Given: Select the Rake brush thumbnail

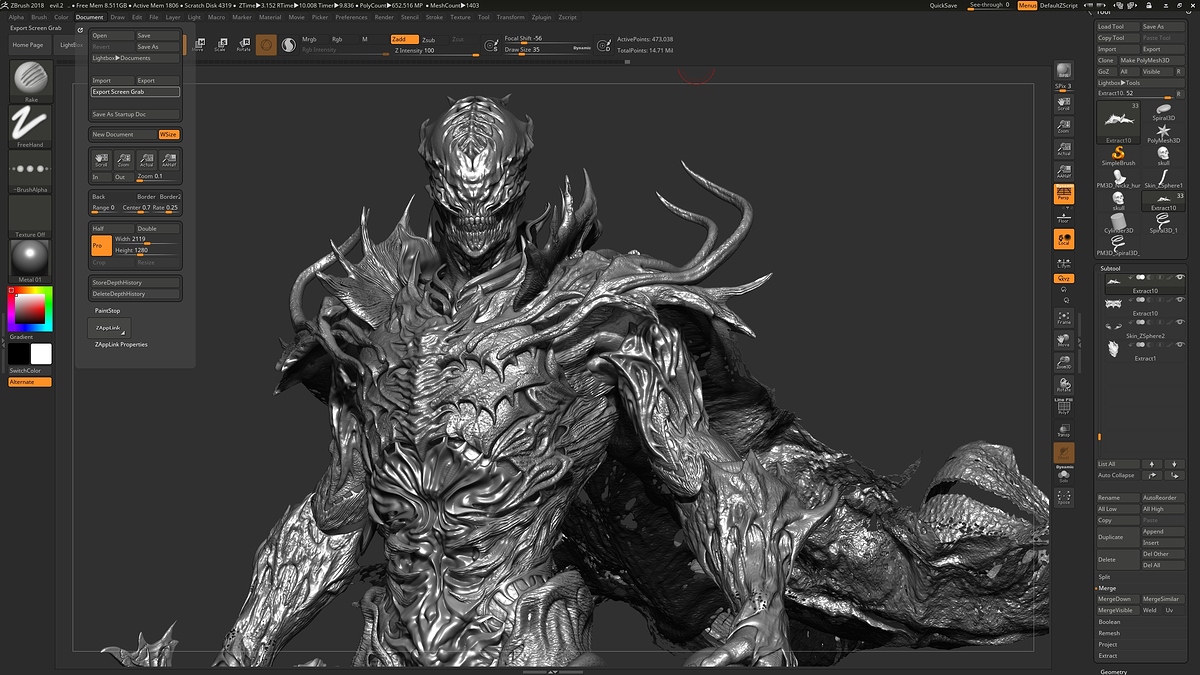Looking at the screenshot, I should tap(31, 80).
